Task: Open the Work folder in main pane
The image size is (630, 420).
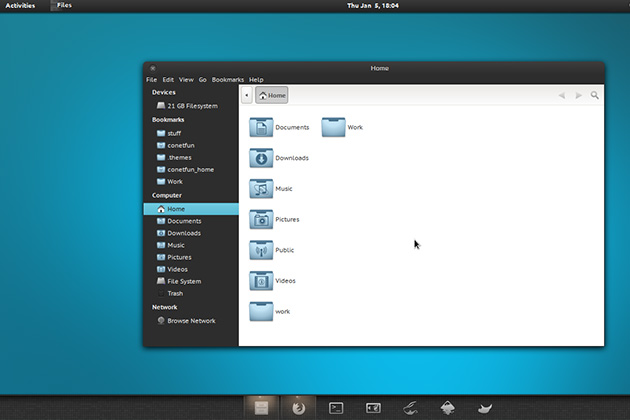Action: 333,127
